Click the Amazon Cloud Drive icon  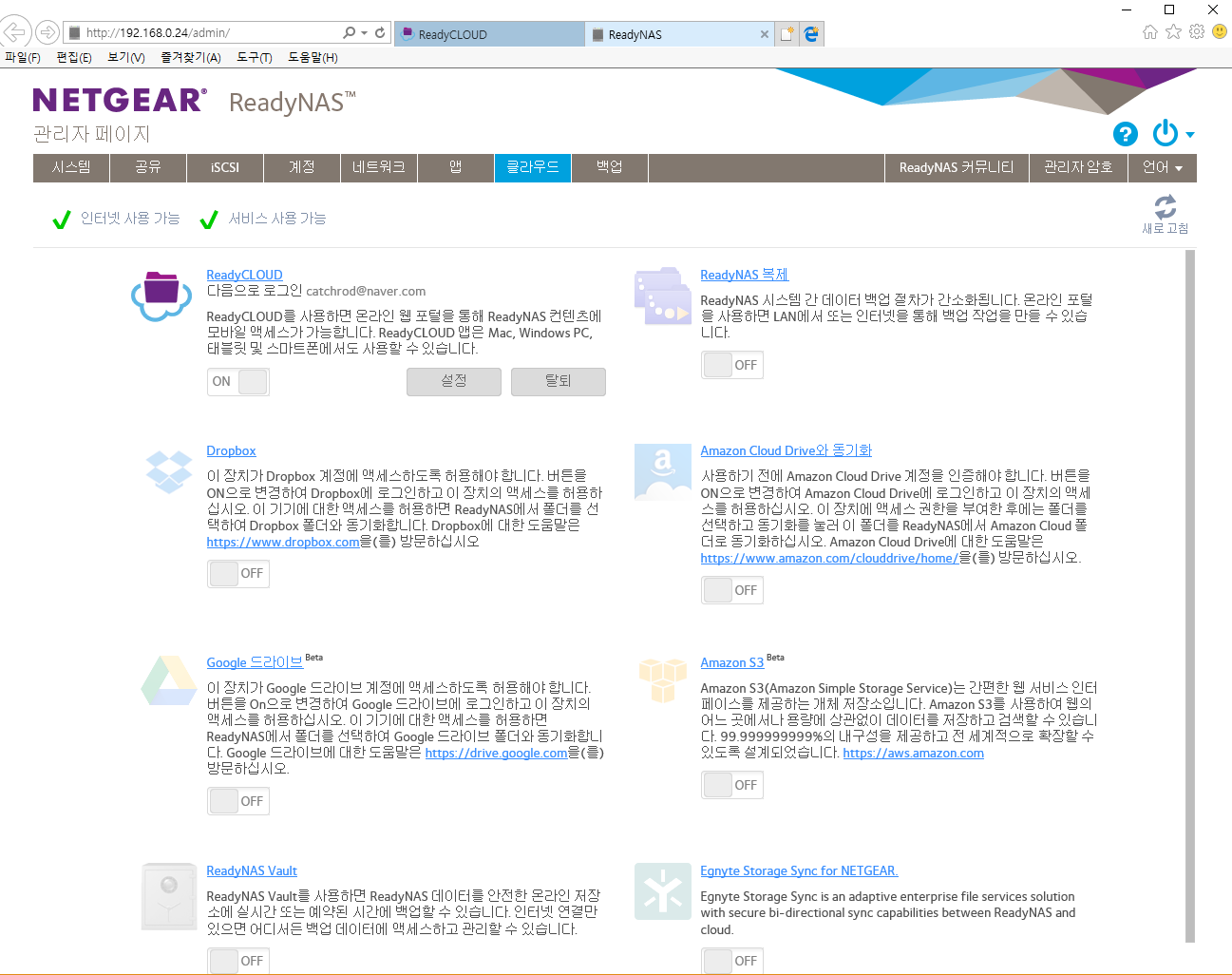[x=662, y=471]
